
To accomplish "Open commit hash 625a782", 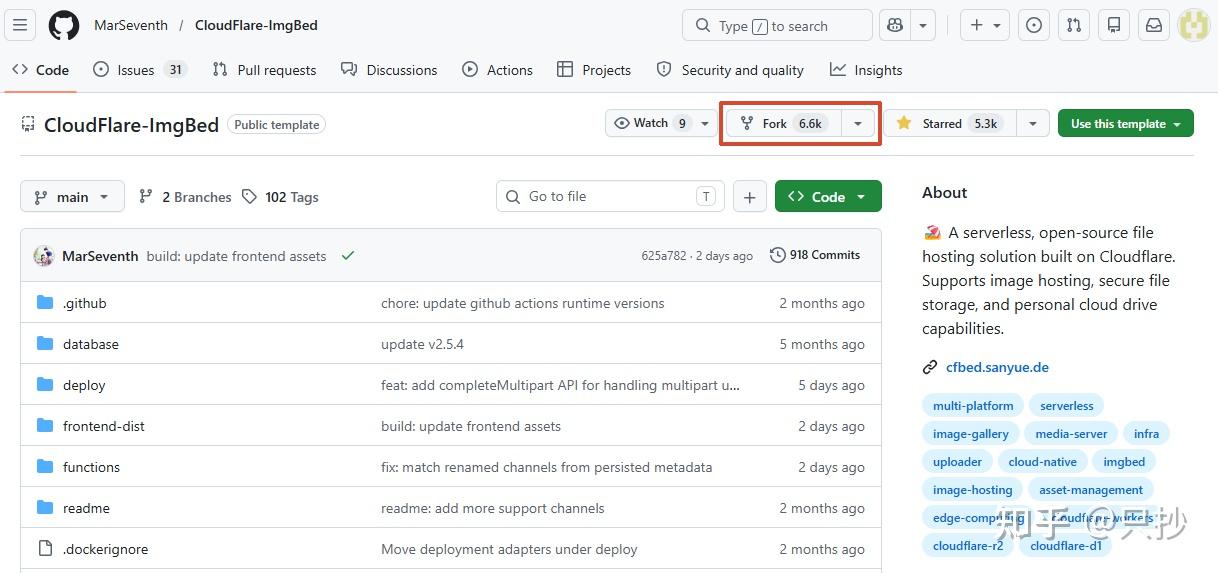I will [664, 256].
